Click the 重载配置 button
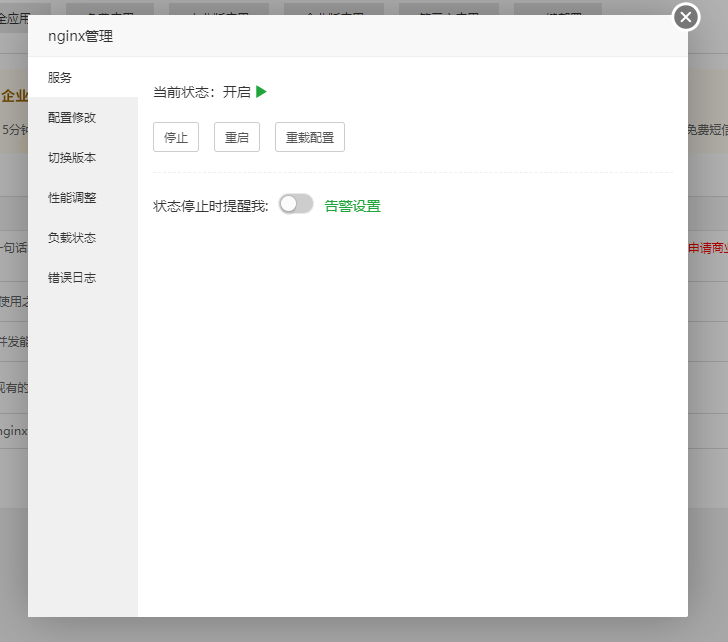The width and height of the screenshot is (728, 642). [x=310, y=137]
